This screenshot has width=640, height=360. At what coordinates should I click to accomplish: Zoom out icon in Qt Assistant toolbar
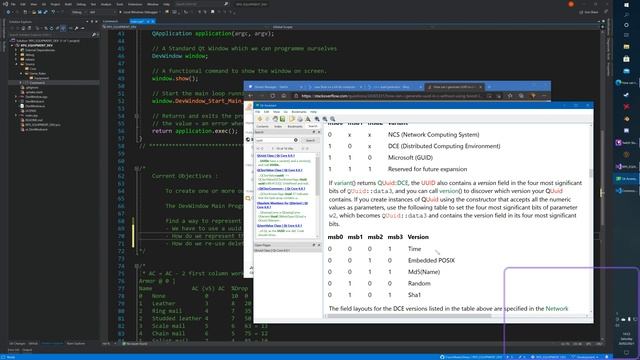[x=325, y=119]
